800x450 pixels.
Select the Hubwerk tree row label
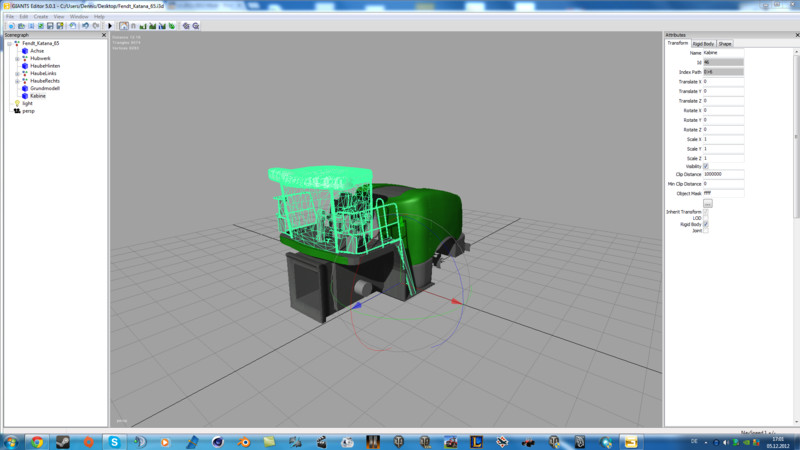40,59
